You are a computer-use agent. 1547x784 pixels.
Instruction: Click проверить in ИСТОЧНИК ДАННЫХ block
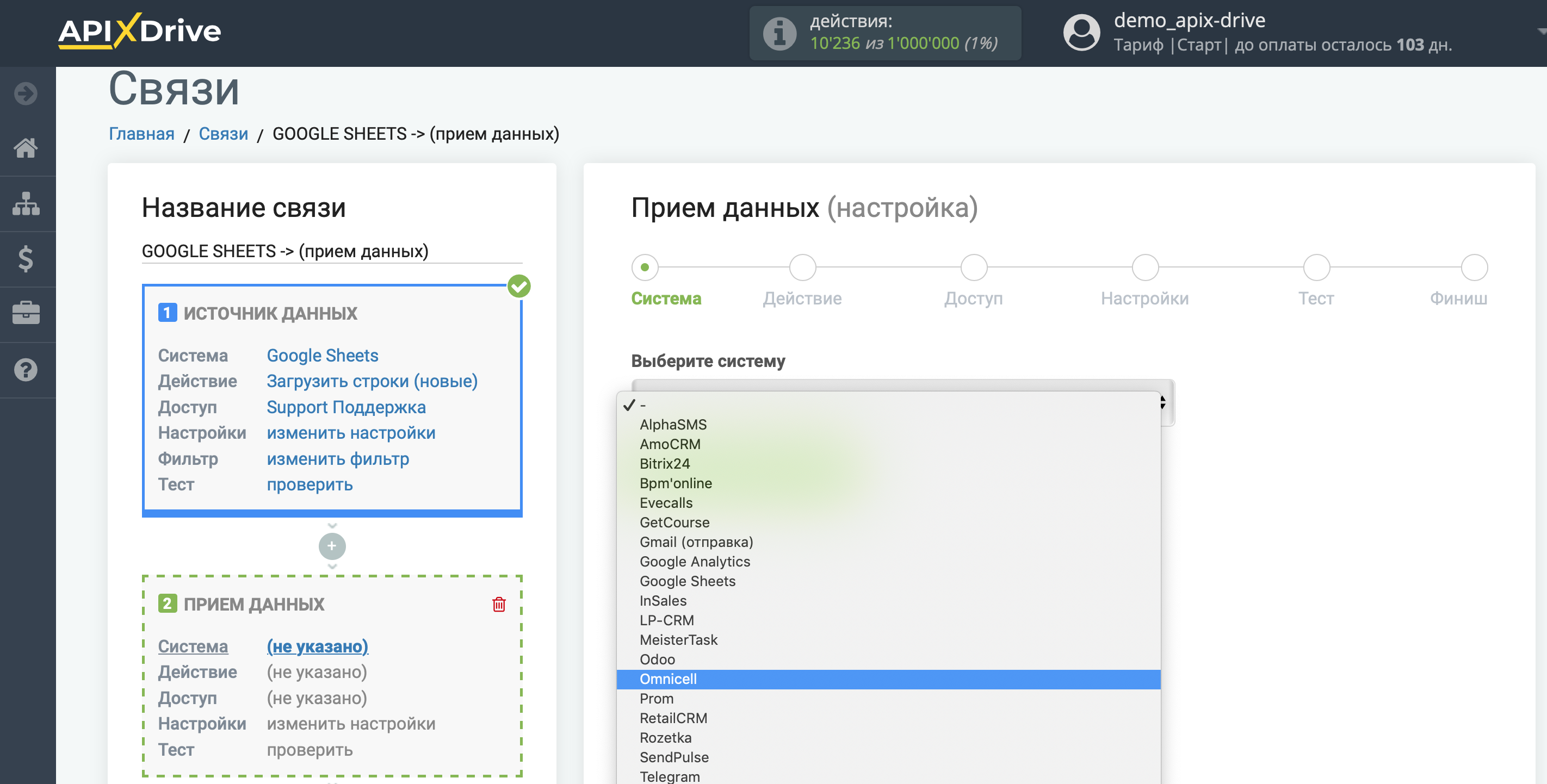[310, 484]
